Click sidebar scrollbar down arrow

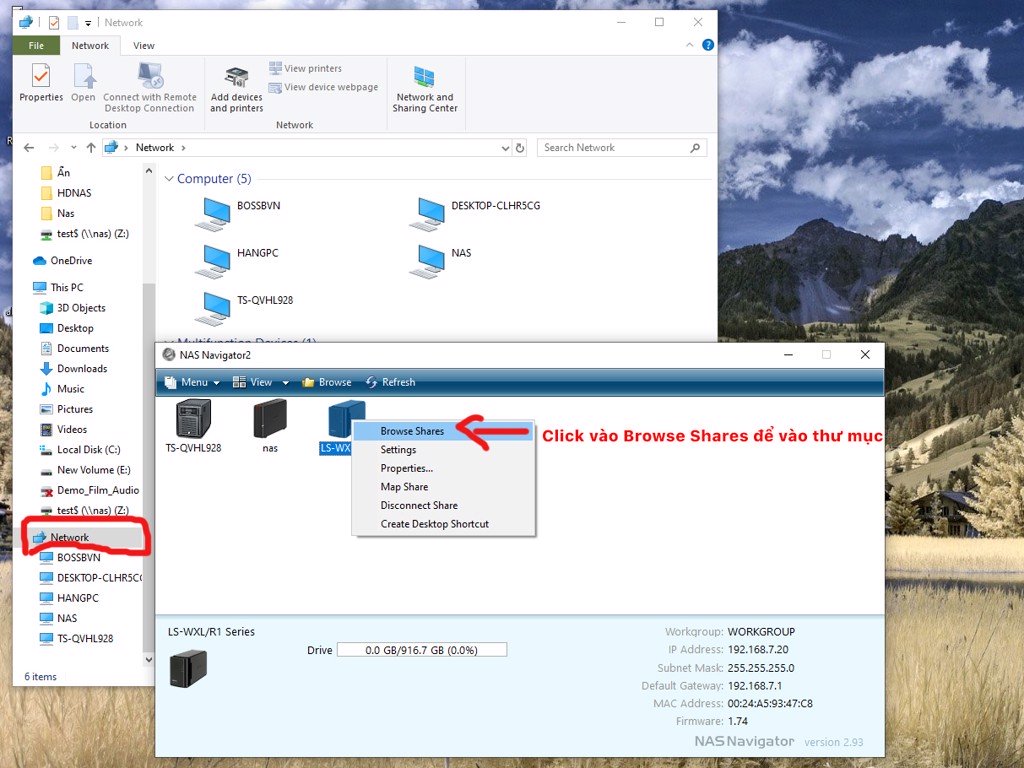pyautogui.click(x=148, y=660)
